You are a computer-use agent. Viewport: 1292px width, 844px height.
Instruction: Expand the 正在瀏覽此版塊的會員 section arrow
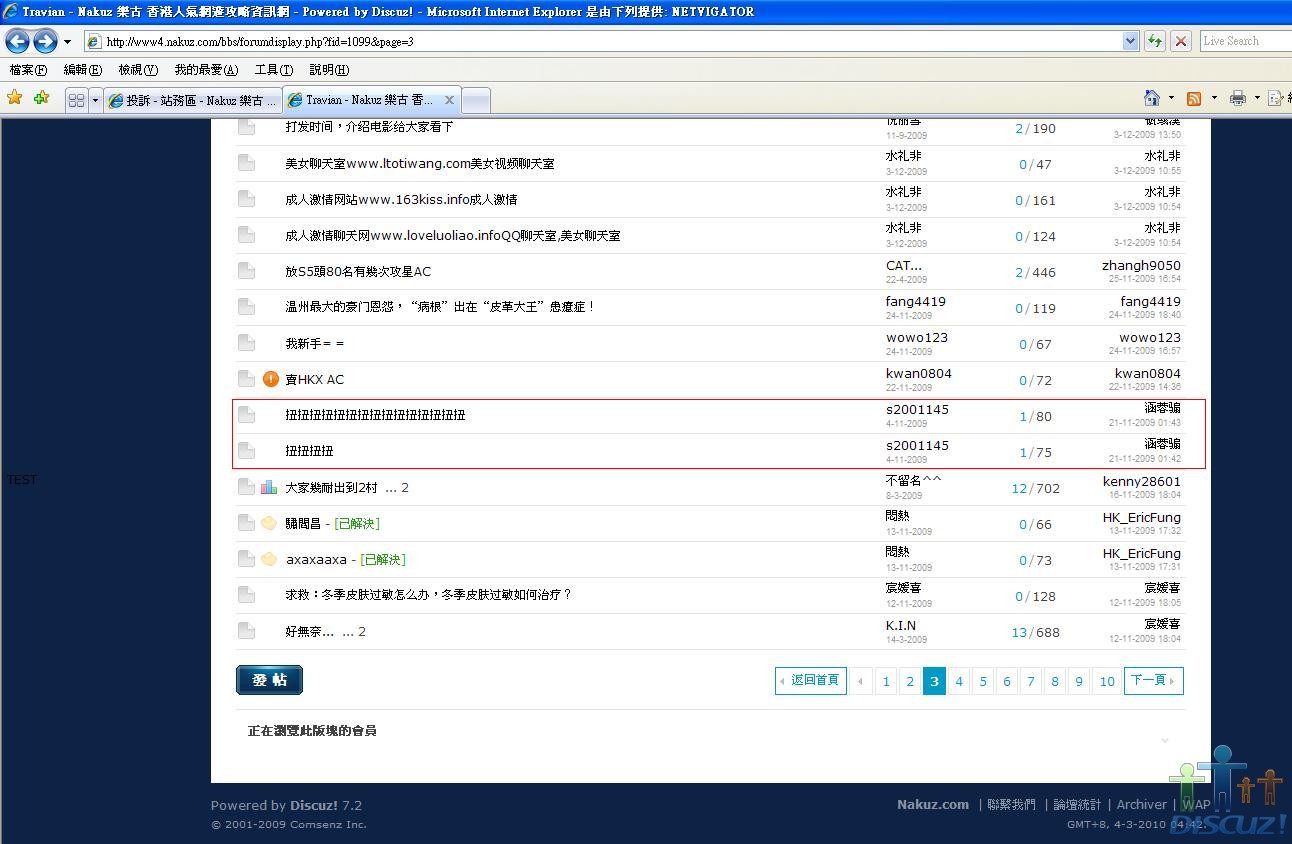(x=1165, y=740)
